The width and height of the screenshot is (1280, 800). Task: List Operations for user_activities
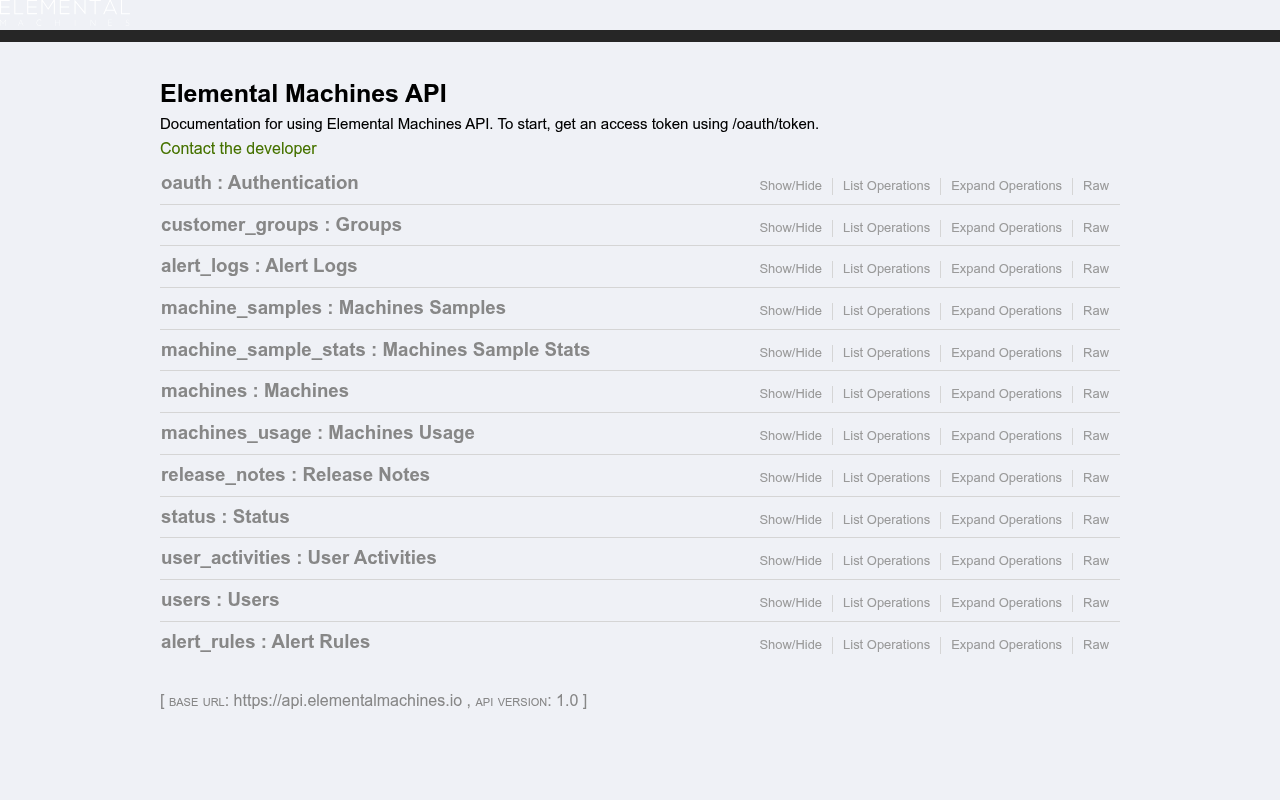[886, 561]
